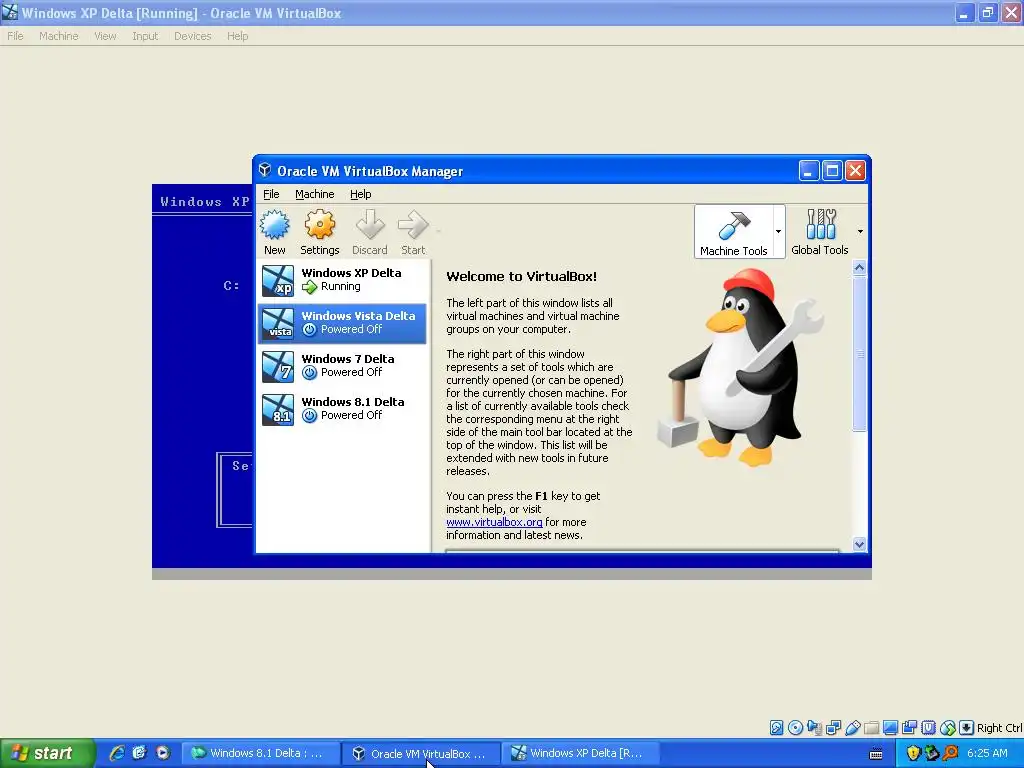Open the File menu in VirtualBox Manager
Image resolution: width=1024 pixels, height=768 pixels.
pyautogui.click(x=271, y=194)
